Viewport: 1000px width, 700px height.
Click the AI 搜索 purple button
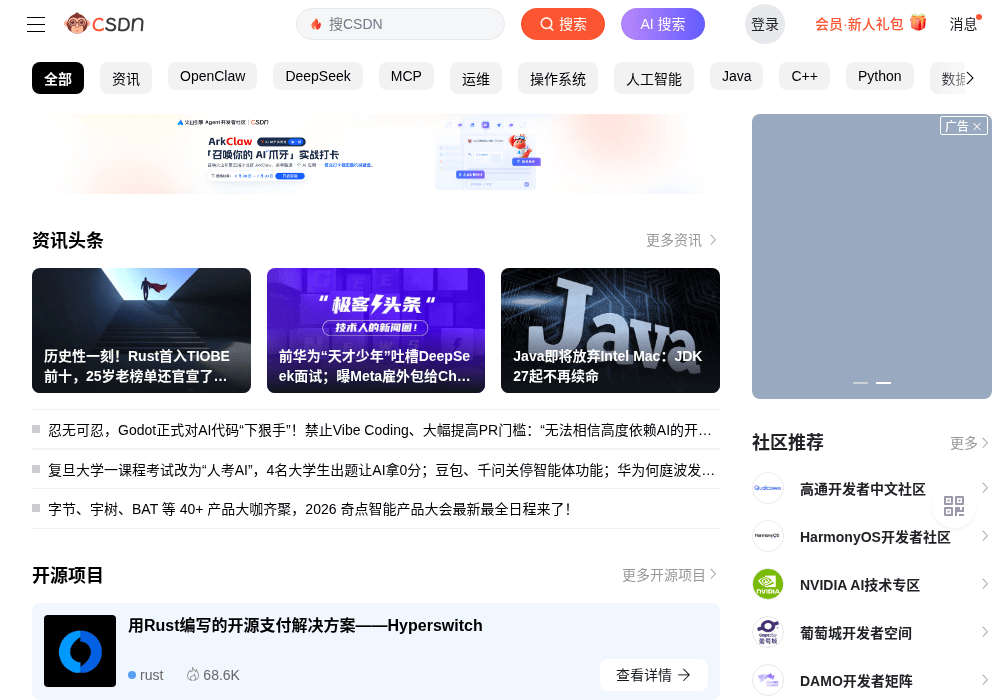(x=663, y=24)
